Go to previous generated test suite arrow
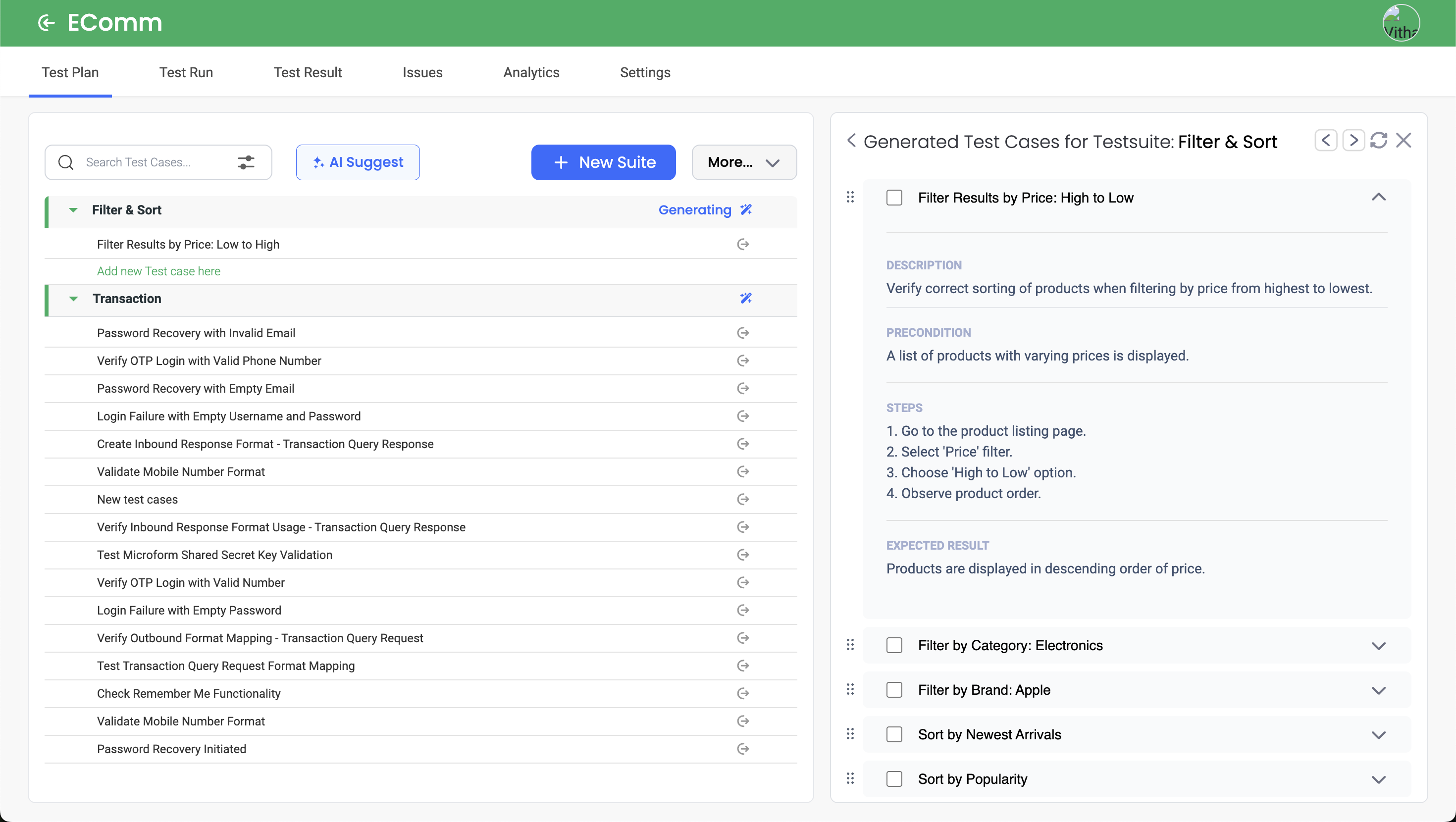The width and height of the screenshot is (1456, 822). click(x=1325, y=140)
